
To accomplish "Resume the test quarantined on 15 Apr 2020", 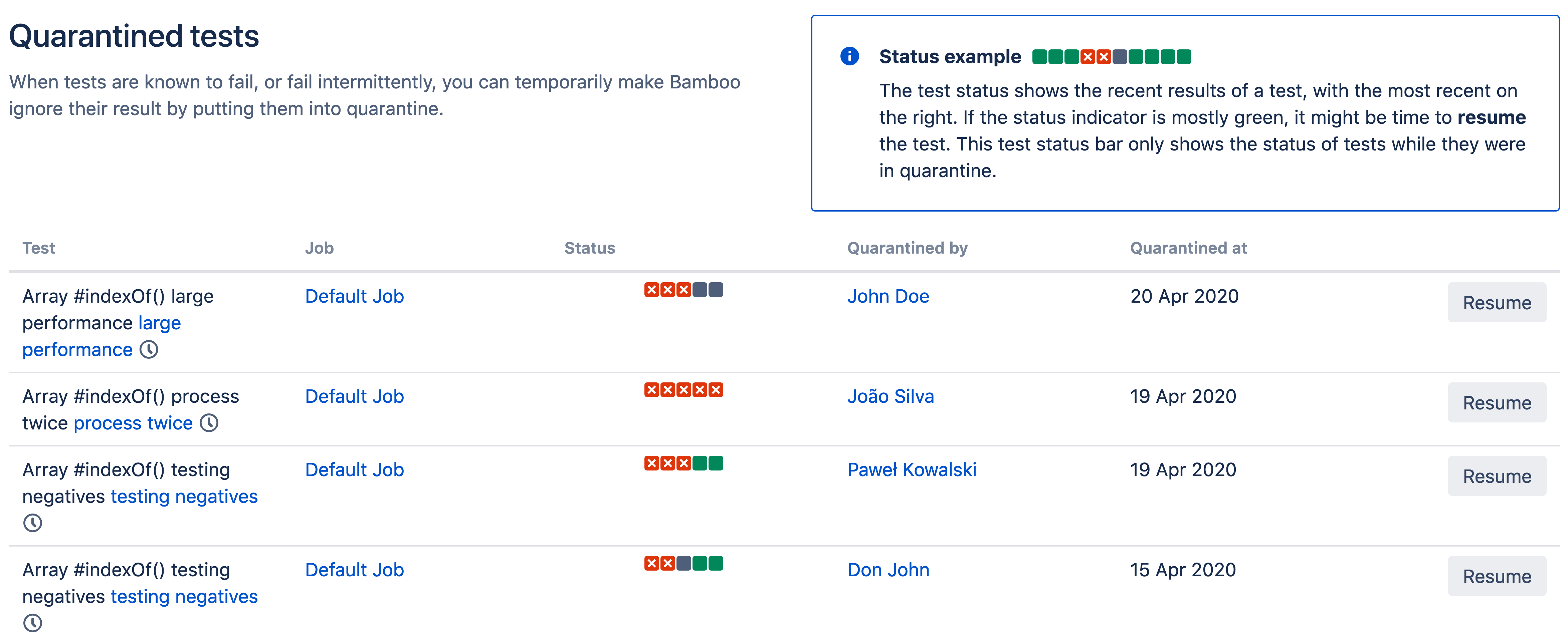I will pos(1496,576).
